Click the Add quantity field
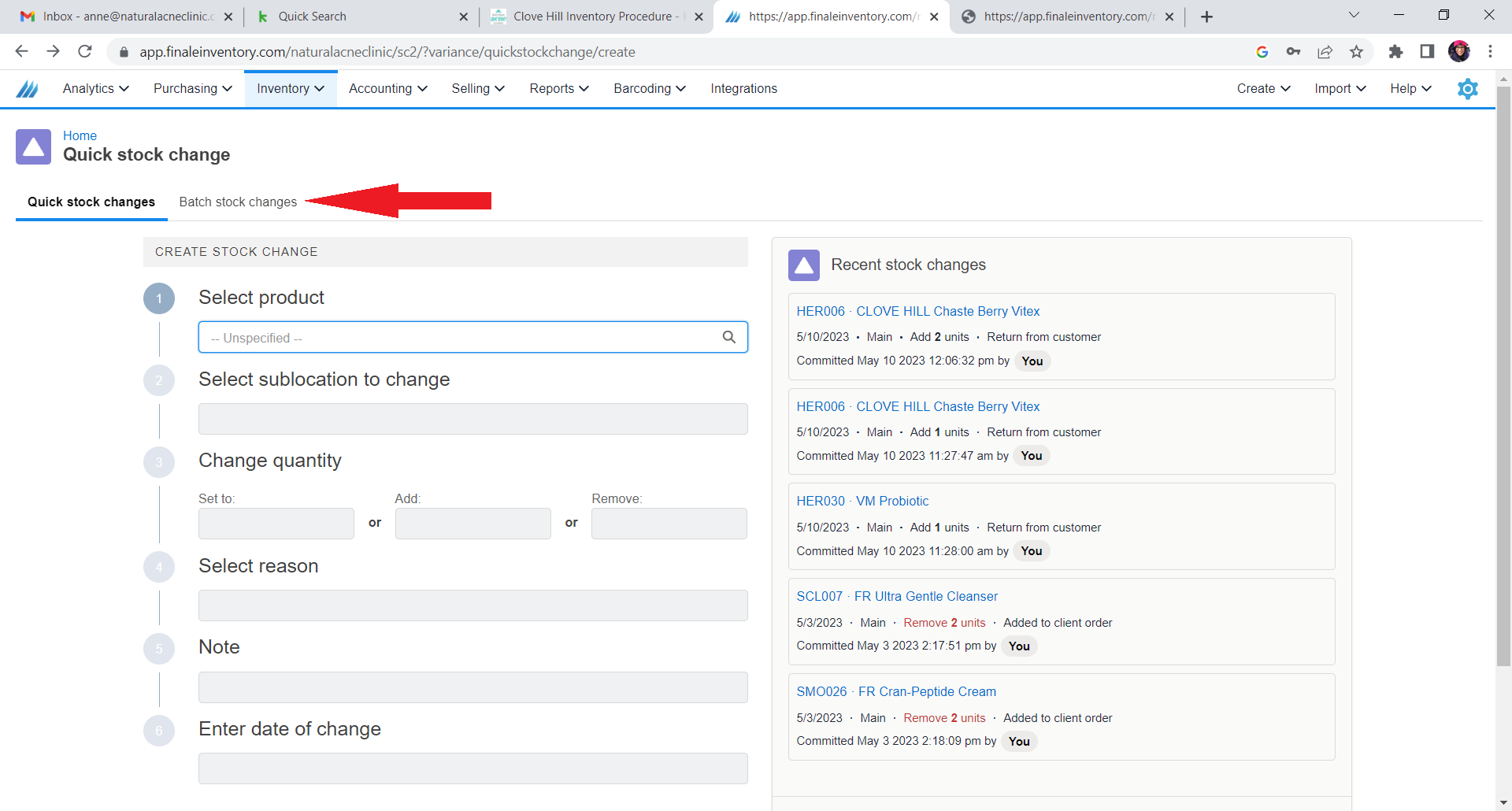This screenshot has height=811, width=1512. [472, 524]
